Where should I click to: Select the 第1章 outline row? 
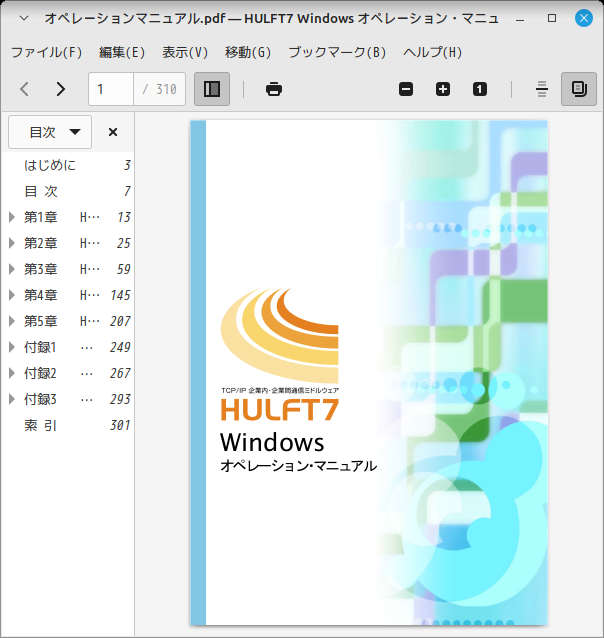(x=68, y=217)
